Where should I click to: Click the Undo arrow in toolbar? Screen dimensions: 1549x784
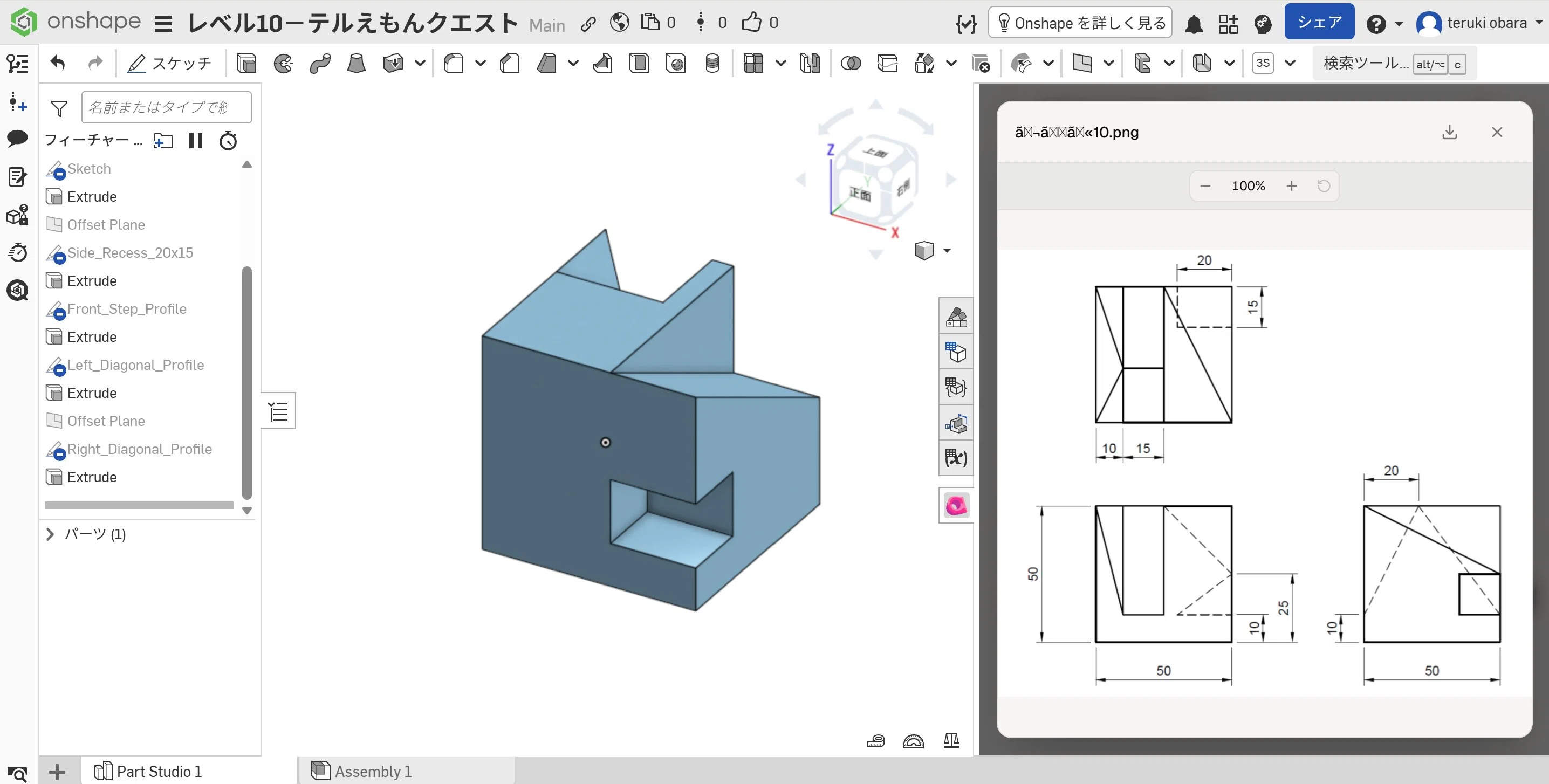coord(58,63)
